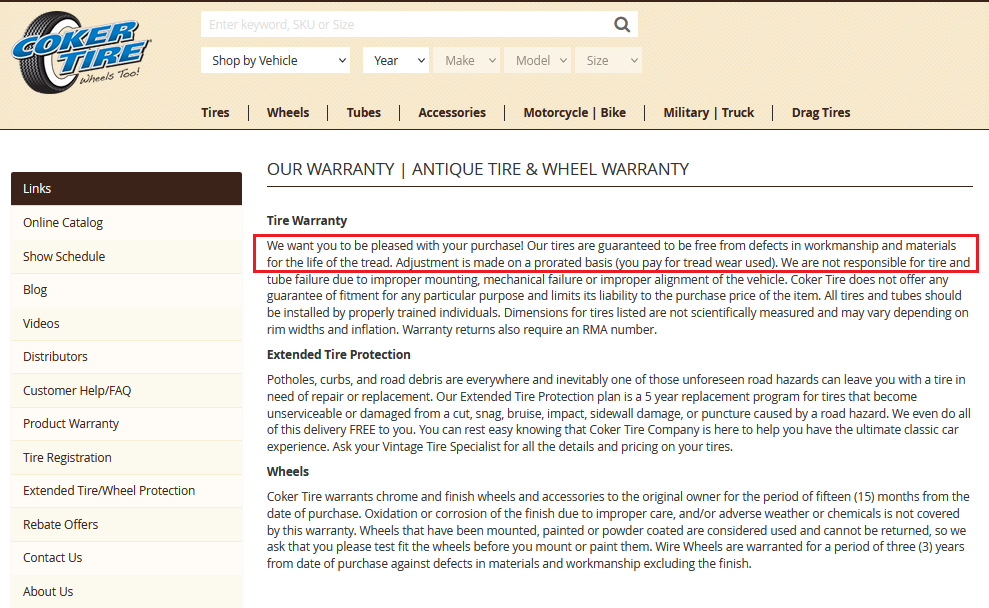Screen dimensions: 989x608
Task: Open the Make dropdown
Action: coord(467,61)
